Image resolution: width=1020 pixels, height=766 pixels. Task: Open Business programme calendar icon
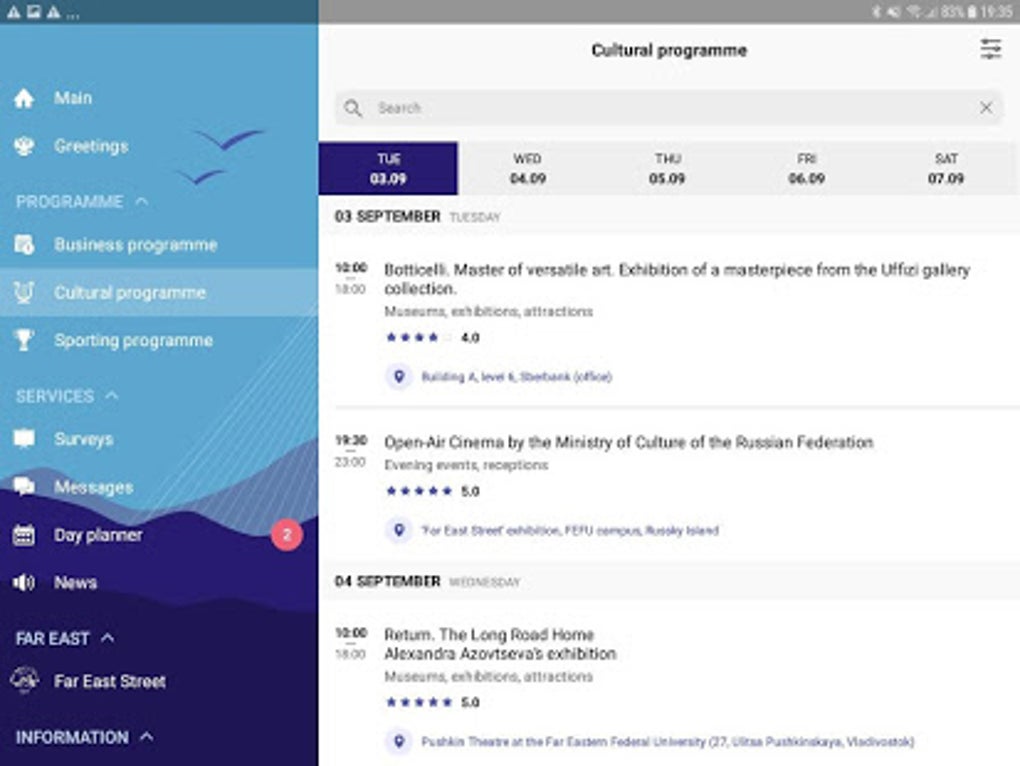(24, 245)
